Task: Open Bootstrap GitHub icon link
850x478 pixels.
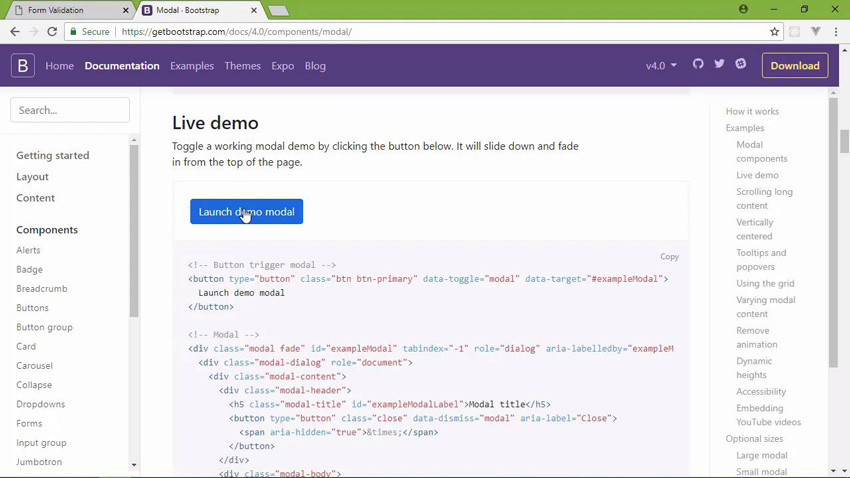Action: click(698, 64)
